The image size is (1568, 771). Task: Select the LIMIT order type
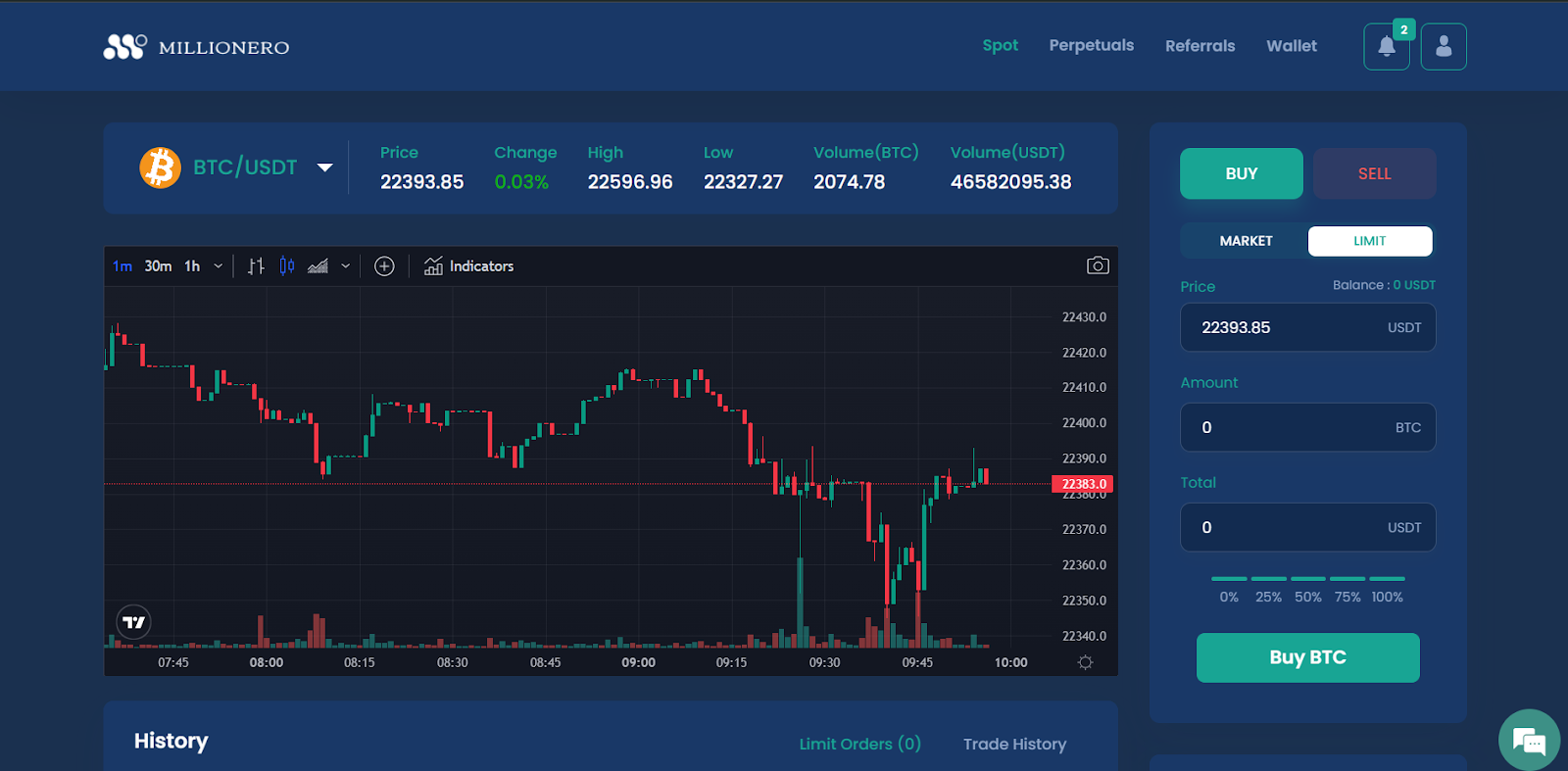click(1369, 241)
